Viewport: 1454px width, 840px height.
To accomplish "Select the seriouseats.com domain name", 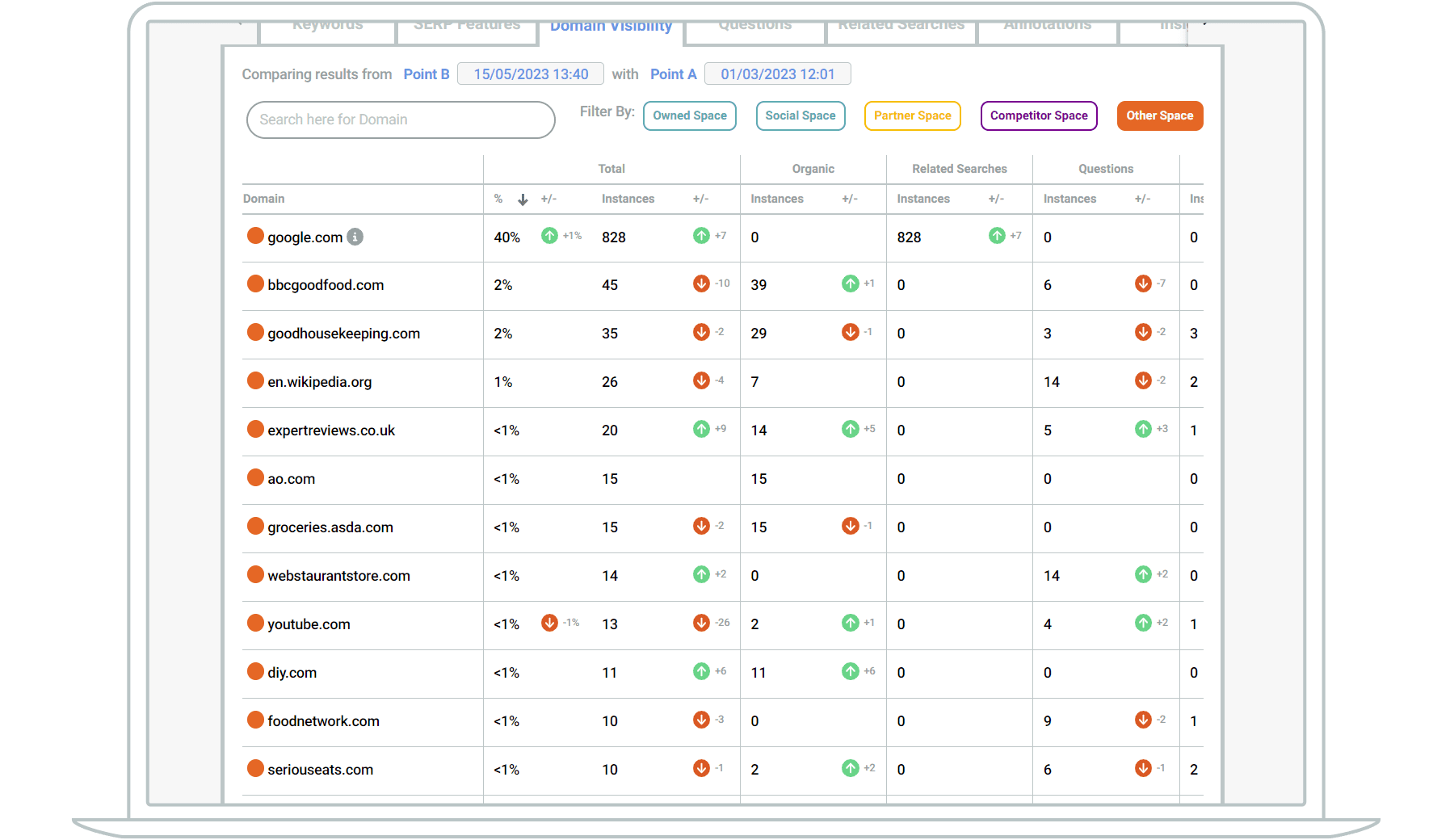I will tap(321, 770).
